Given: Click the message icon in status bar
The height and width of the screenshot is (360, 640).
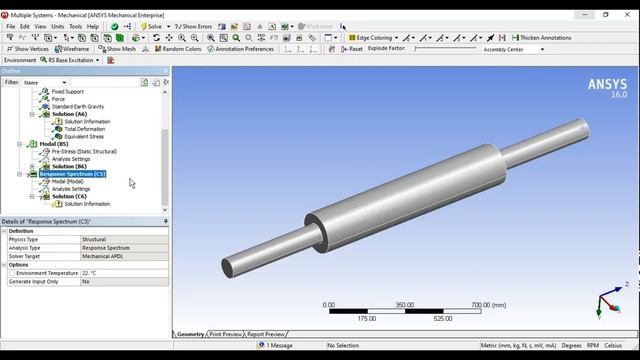Looking at the screenshot, I should click(261, 345).
